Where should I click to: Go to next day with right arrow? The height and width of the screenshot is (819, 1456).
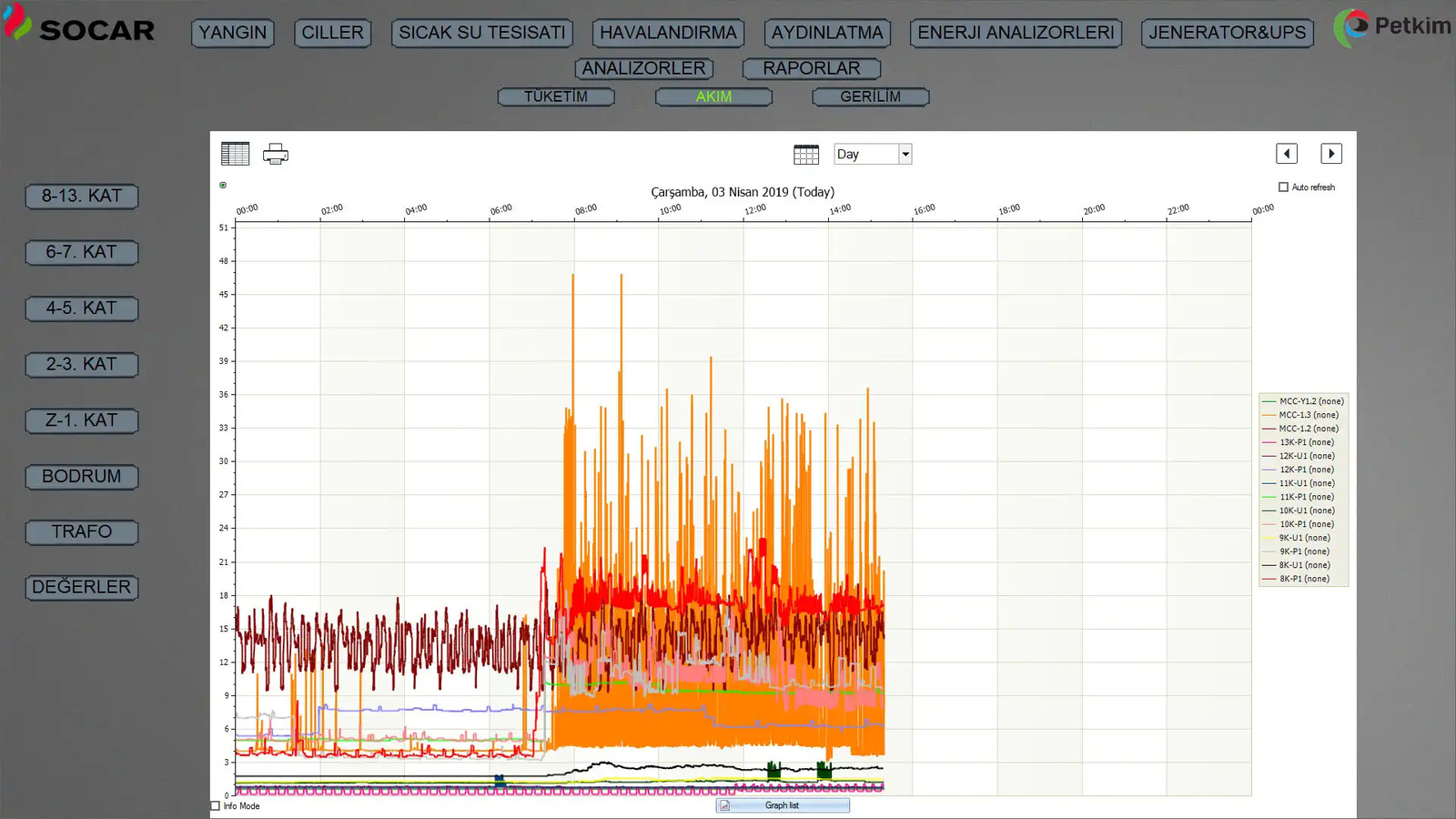pos(1331,154)
